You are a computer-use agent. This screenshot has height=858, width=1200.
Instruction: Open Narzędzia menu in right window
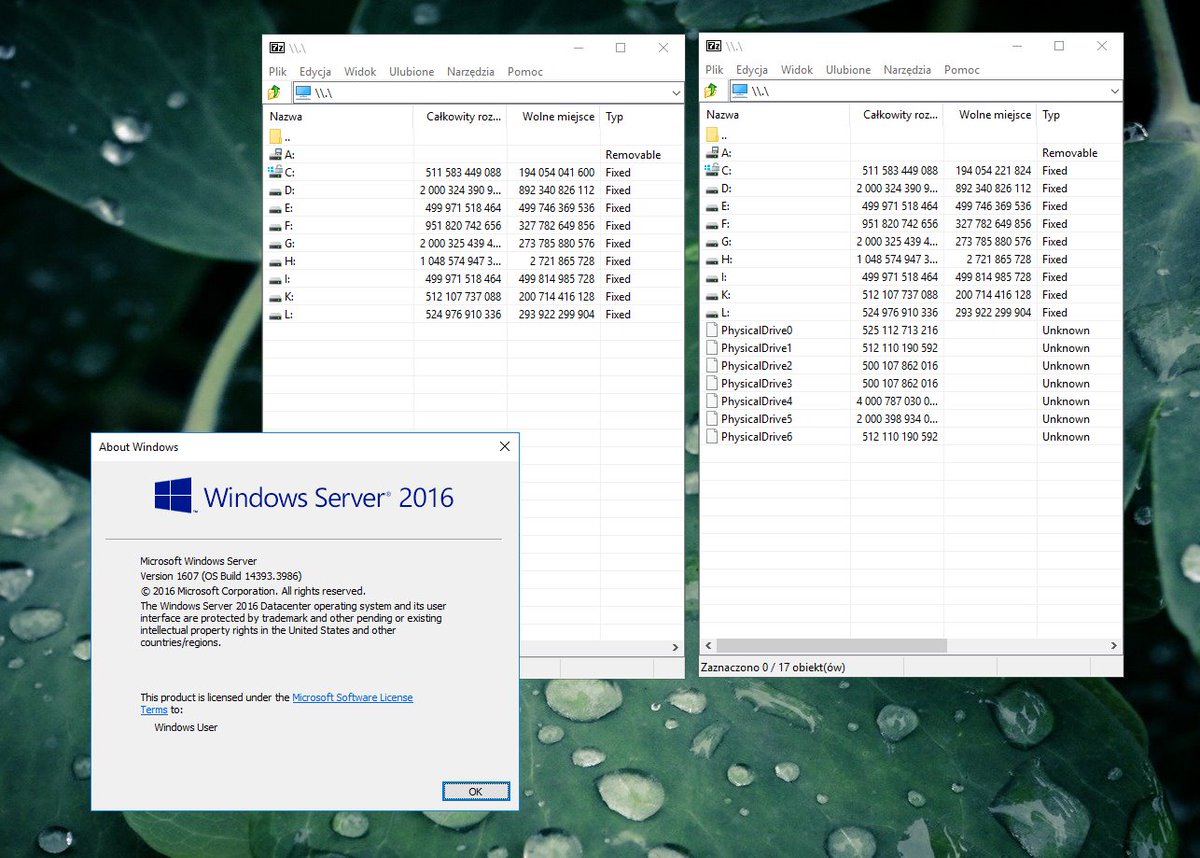[907, 70]
